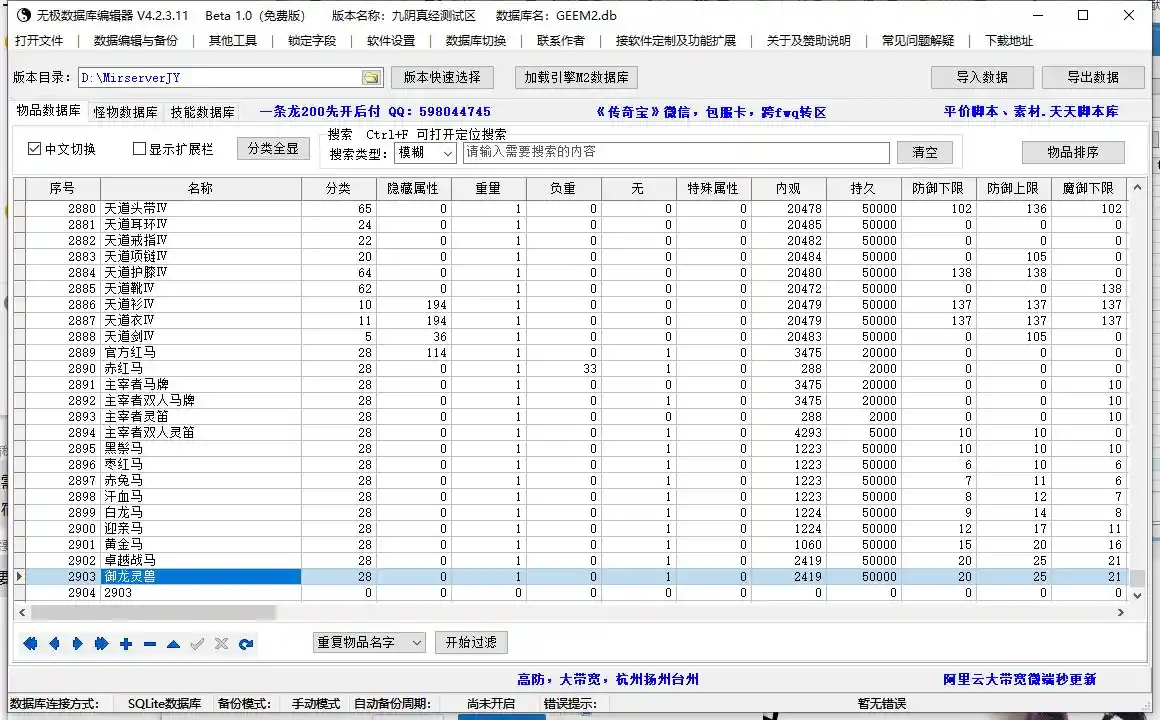Refresh data with curved arrow icon

pyautogui.click(x=246, y=644)
